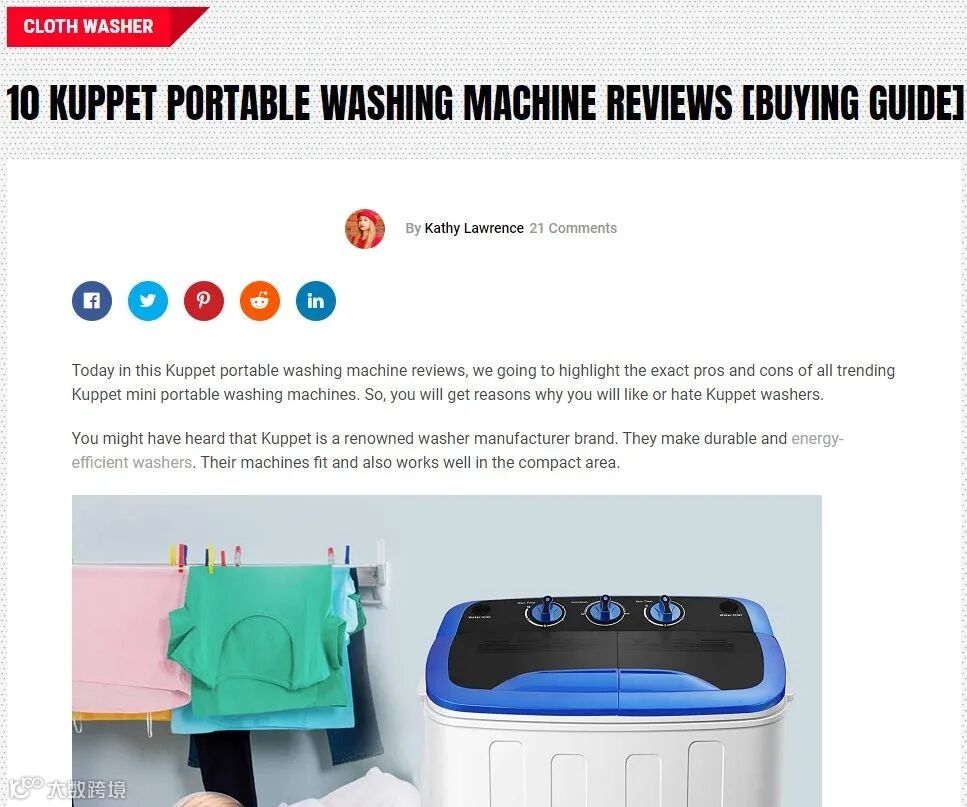Viewport: 967px width, 807px height.
Task: Share the article on LinkedIn
Action: click(x=316, y=301)
